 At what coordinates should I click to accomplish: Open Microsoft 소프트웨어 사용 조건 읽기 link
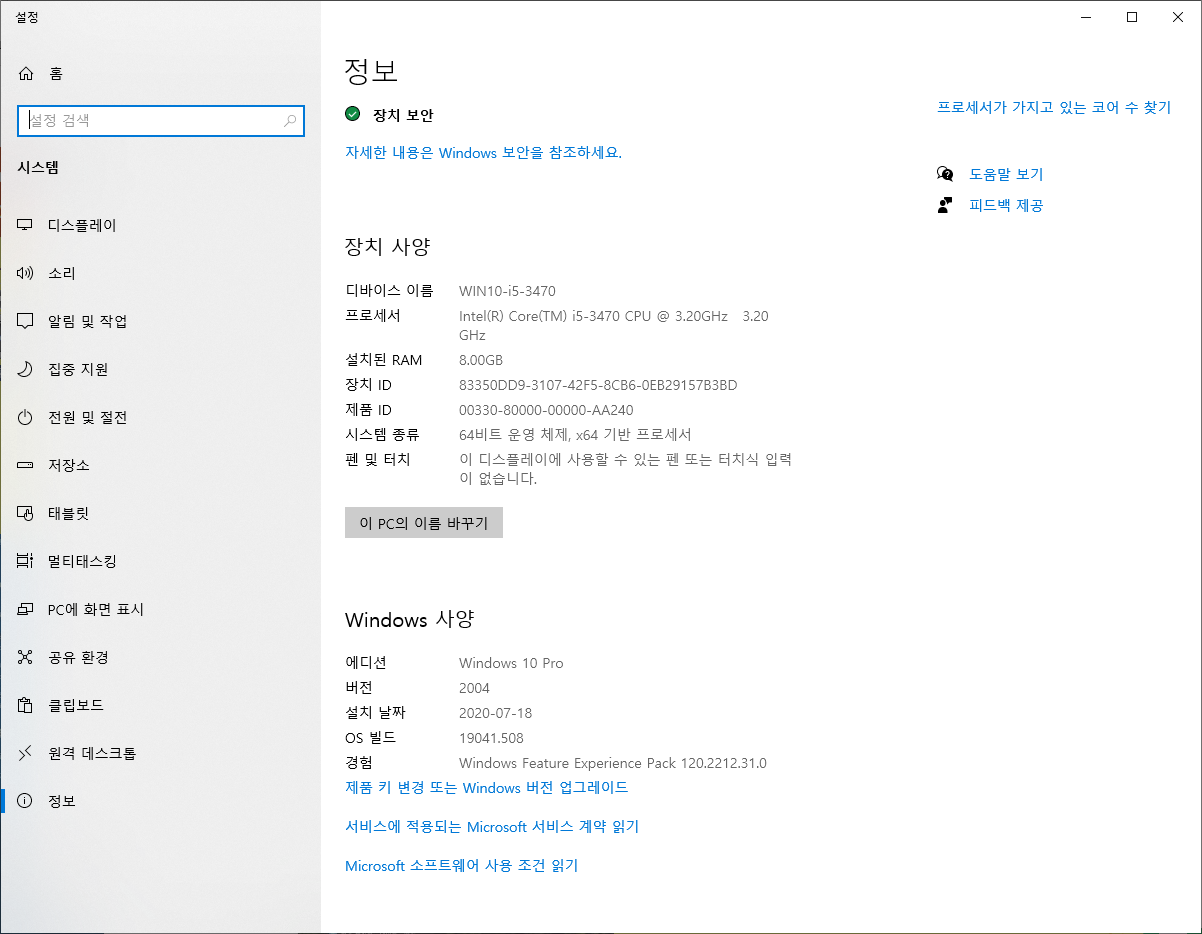click(462, 866)
